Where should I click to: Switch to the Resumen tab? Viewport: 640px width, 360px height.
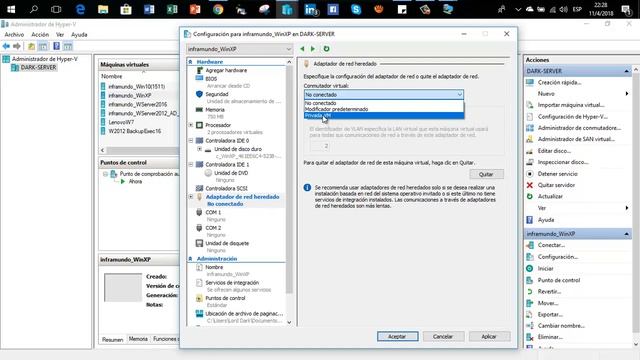[112, 339]
